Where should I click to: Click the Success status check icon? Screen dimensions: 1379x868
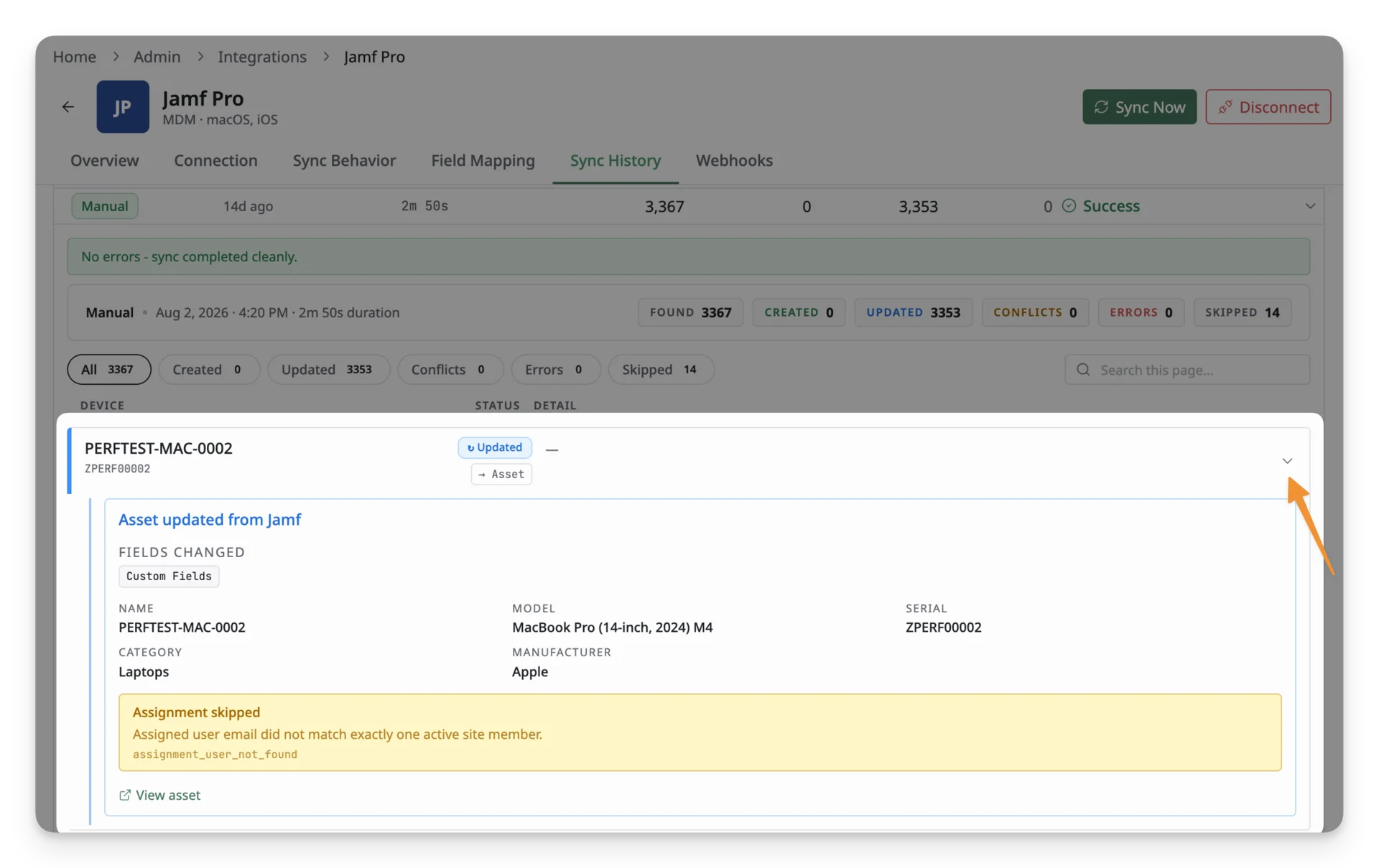(x=1069, y=206)
